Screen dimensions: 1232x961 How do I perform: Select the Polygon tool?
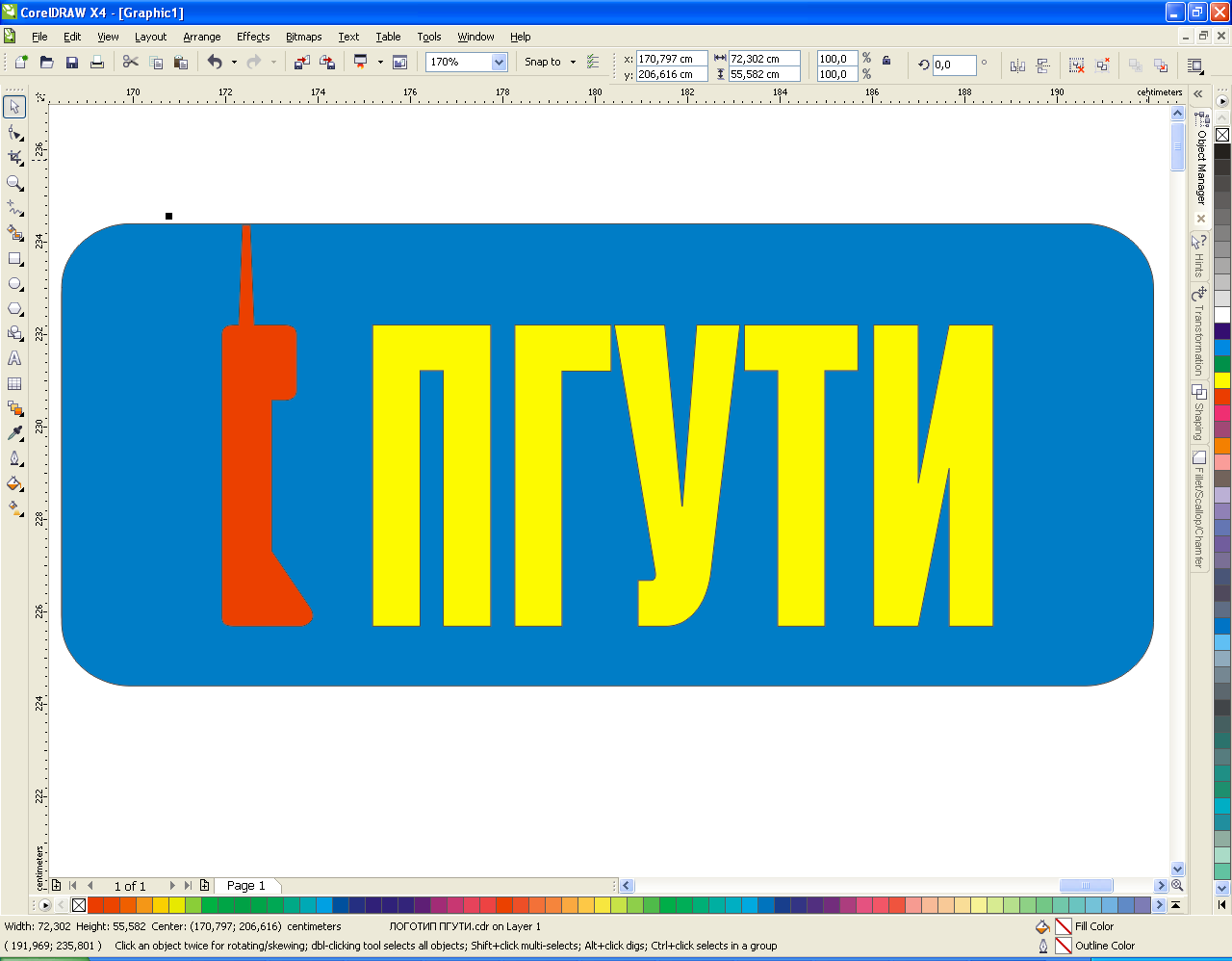click(14, 308)
